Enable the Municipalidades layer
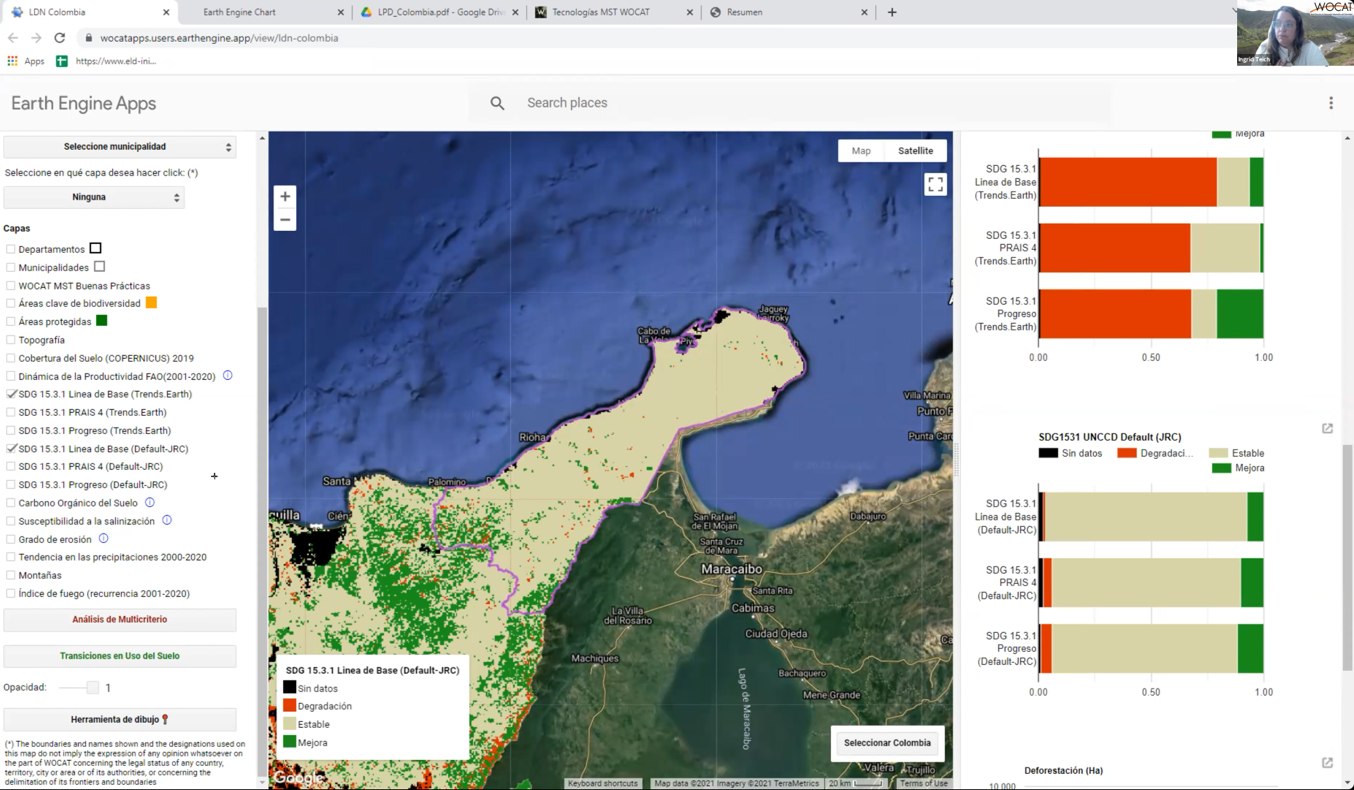Viewport: 1354px width, 790px height. coord(11,268)
